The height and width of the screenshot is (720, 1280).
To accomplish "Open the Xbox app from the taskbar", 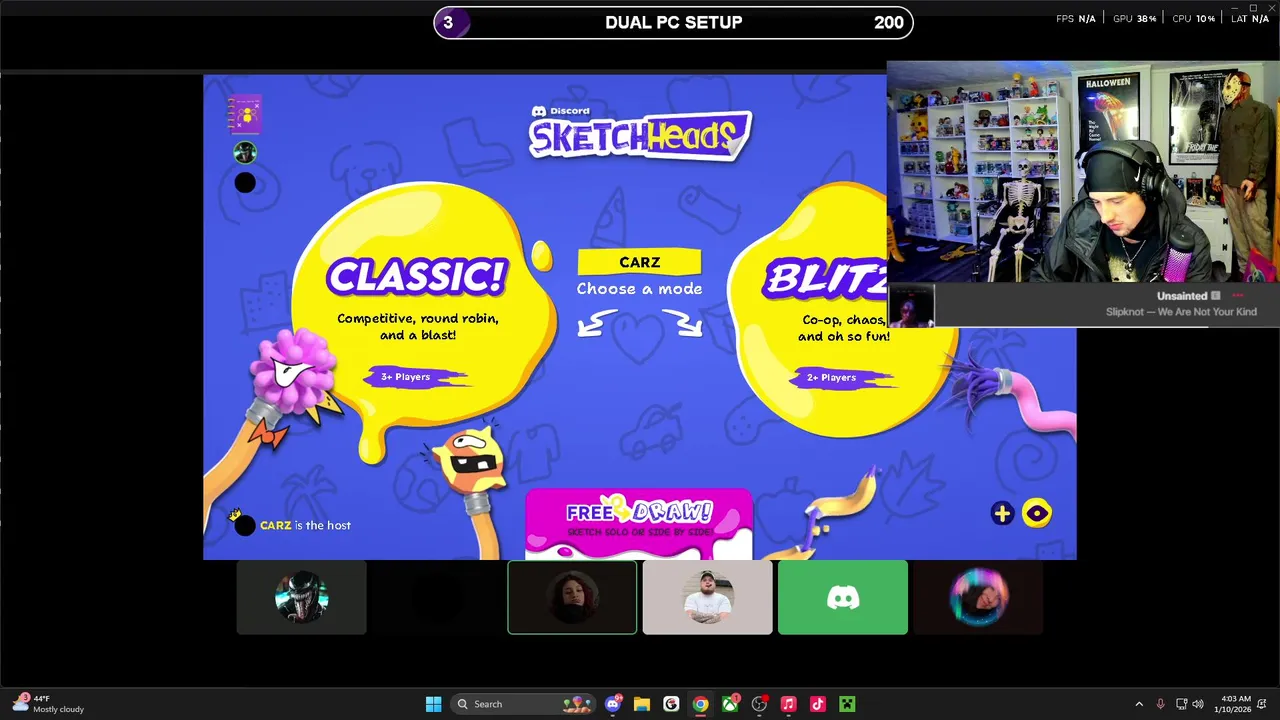I will click(x=730, y=704).
